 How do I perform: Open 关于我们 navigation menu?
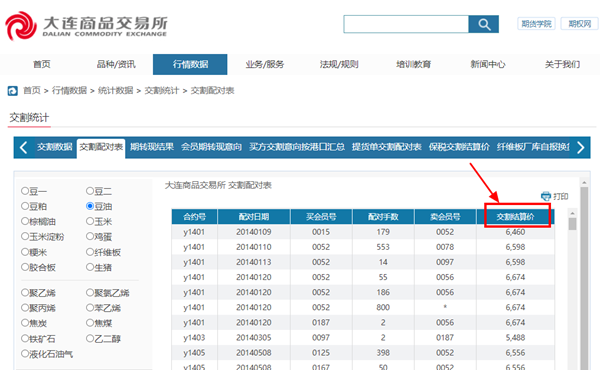pyautogui.click(x=562, y=64)
